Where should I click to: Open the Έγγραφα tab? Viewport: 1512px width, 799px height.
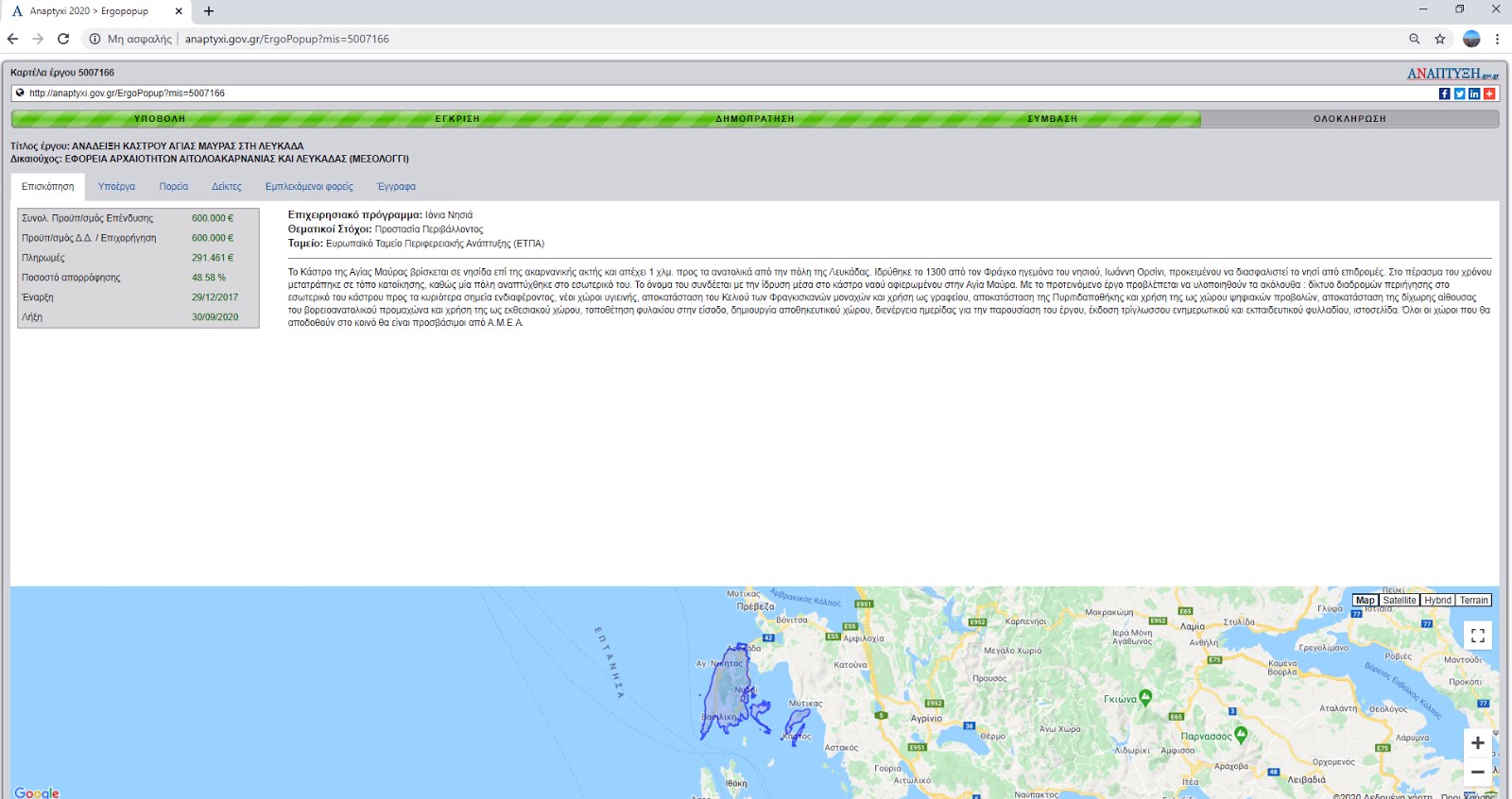tap(396, 187)
